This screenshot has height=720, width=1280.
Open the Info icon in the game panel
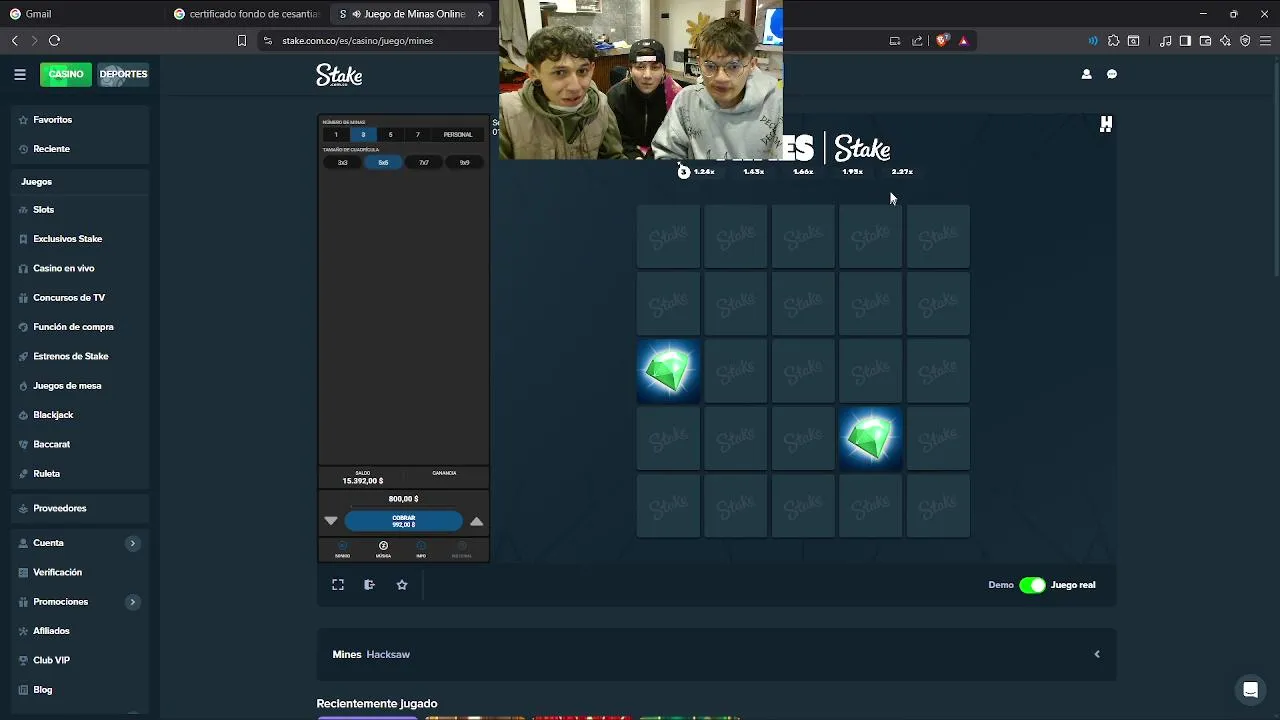point(421,549)
